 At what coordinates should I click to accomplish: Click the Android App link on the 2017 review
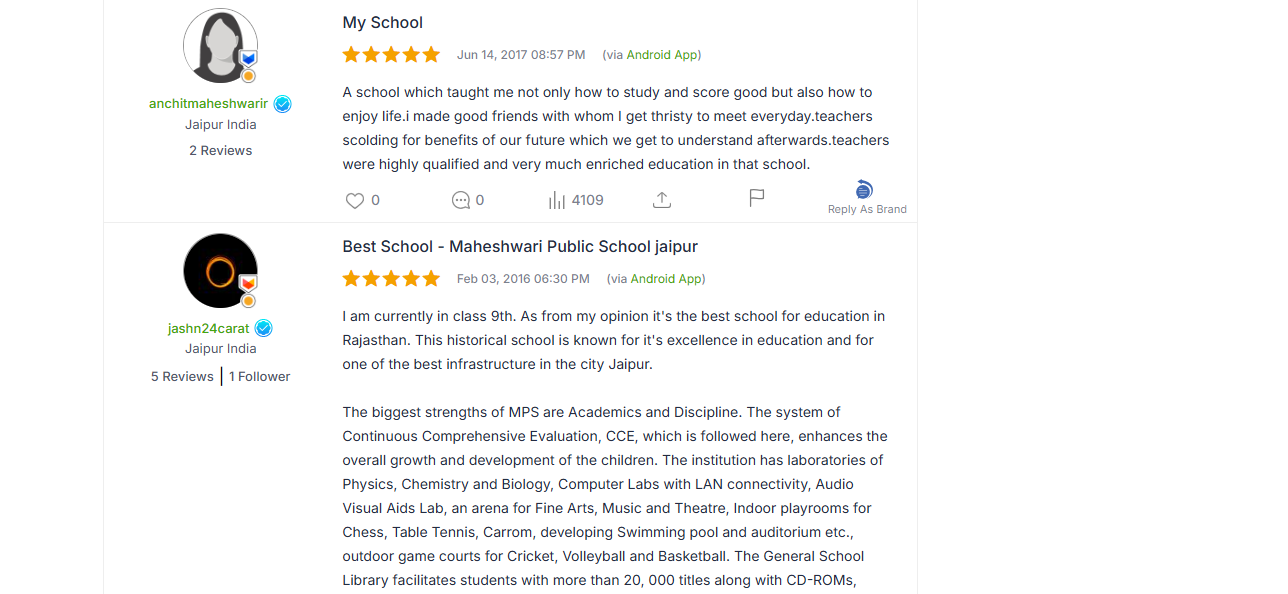click(662, 55)
